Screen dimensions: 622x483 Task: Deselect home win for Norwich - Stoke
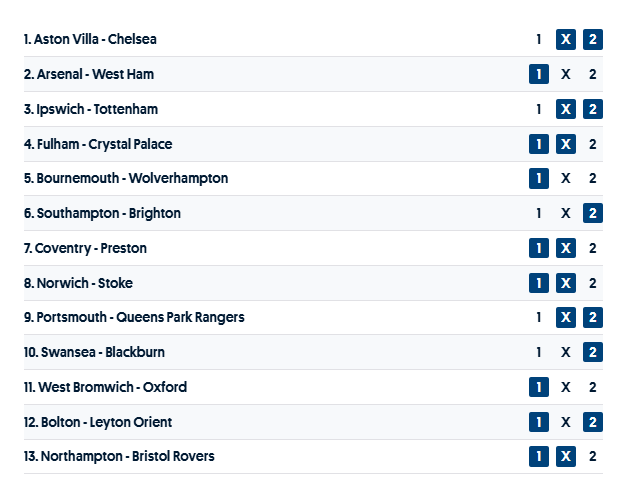click(539, 283)
